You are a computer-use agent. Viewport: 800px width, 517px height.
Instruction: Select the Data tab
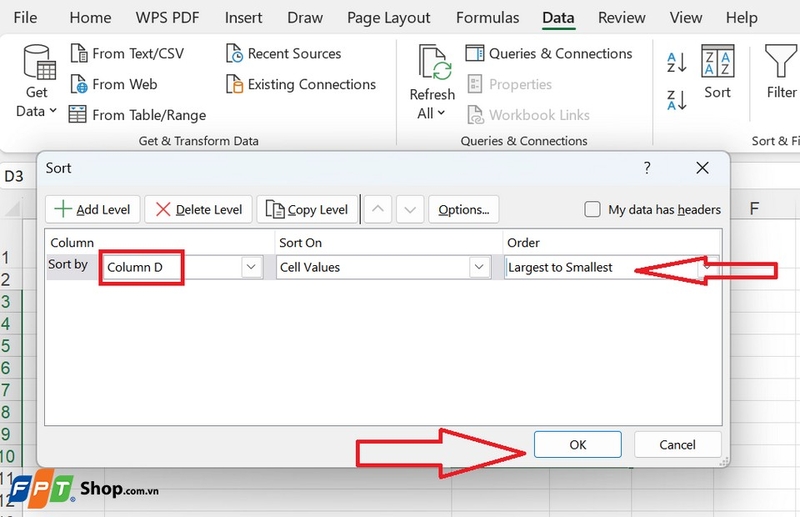coord(558,18)
